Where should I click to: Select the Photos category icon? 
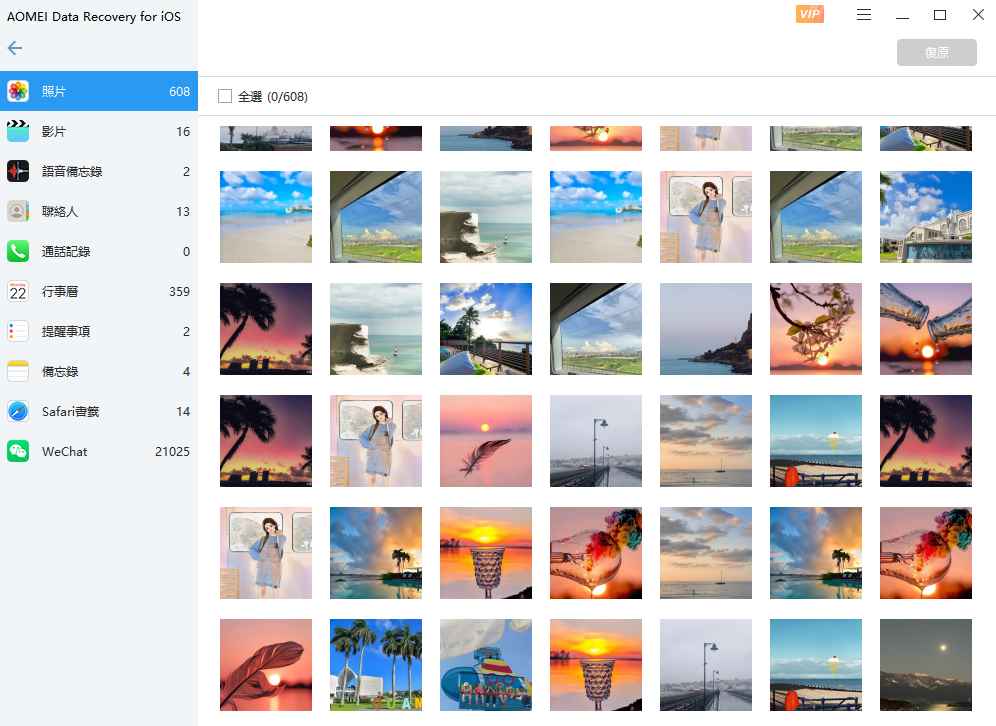coord(18,91)
